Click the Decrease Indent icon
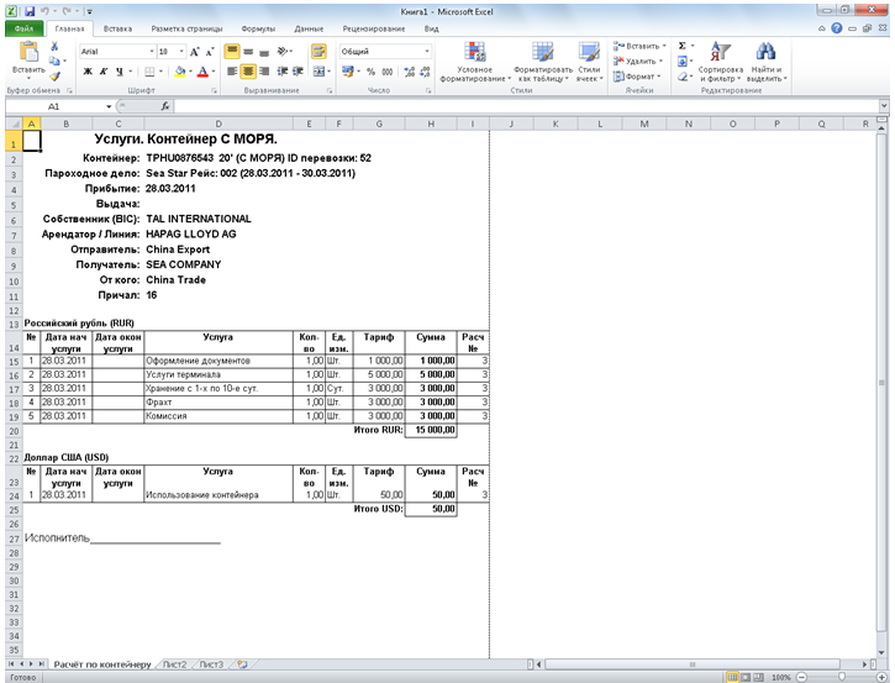This screenshot has height=683, width=895. (x=283, y=71)
